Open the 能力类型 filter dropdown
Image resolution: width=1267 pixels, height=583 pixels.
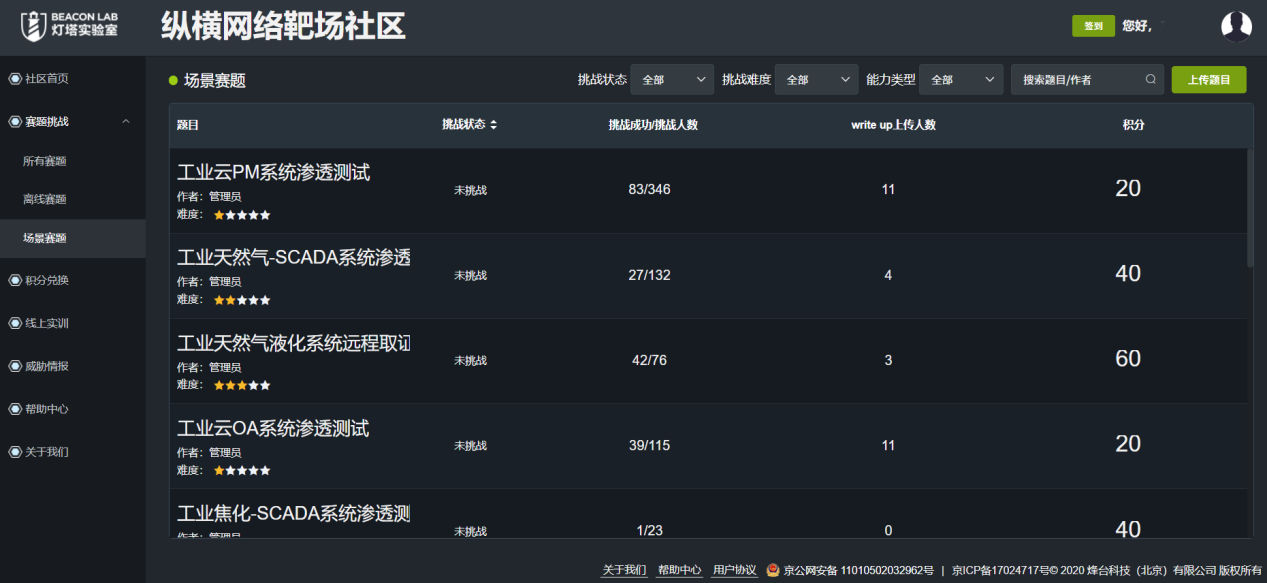click(960, 80)
